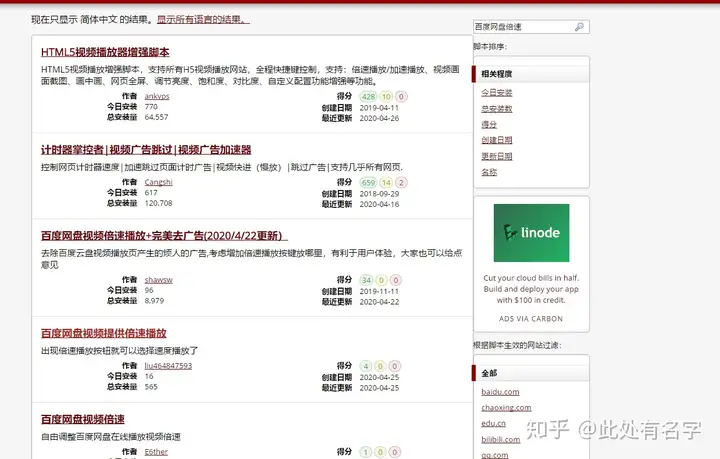
Task: Click the yellow 14 rating badge
Action: tap(386, 183)
